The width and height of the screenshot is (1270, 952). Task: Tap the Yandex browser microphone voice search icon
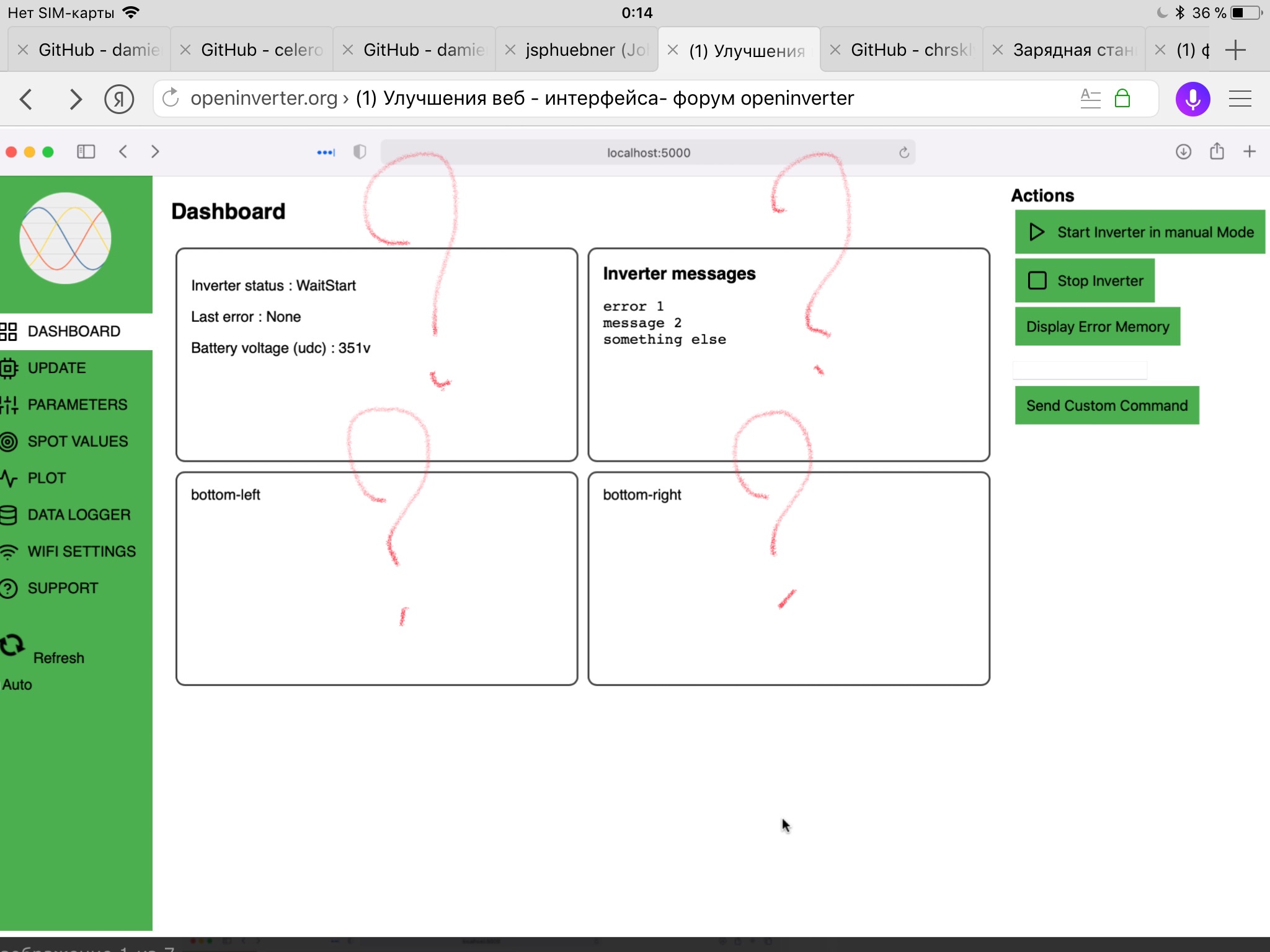(1192, 99)
